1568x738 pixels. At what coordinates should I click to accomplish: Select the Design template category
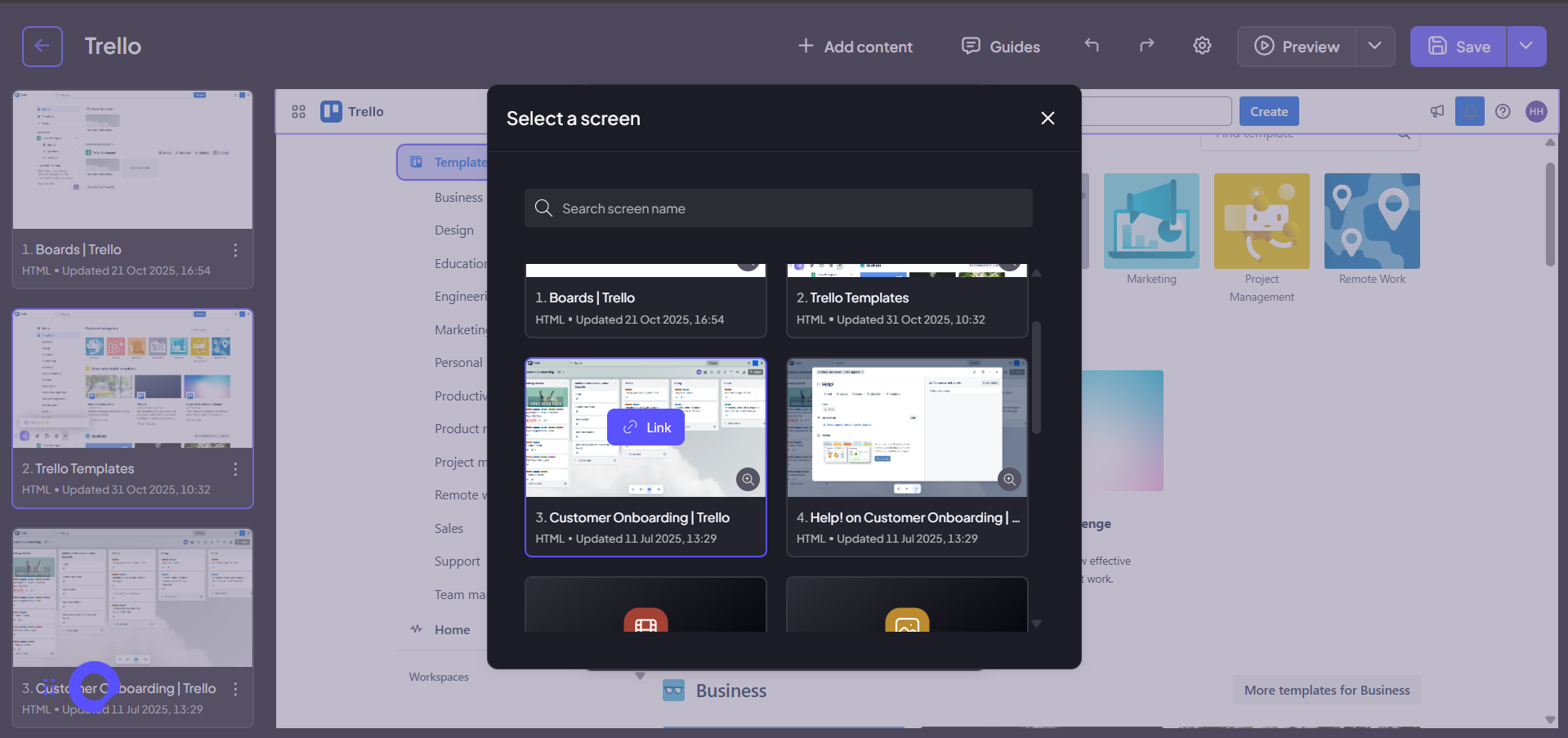(x=454, y=230)
